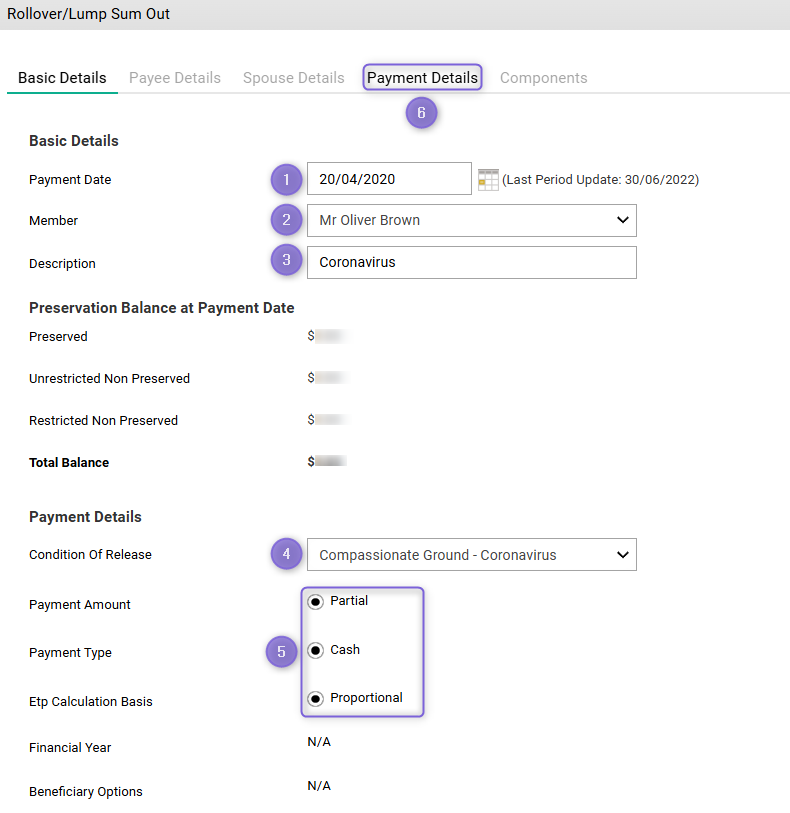Click the Preservation Balance at Payment Date heading
Image resolution: width=790 pixels, height=813 pixels.
point(162,308)
